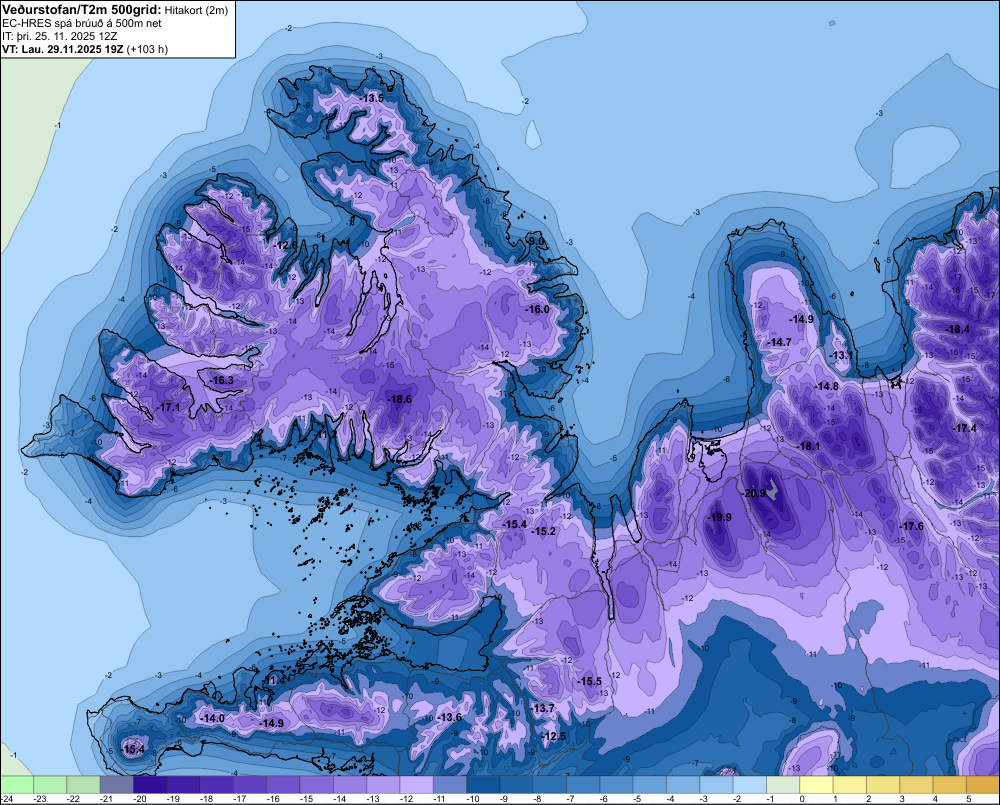This screenshot has height=805, width=1000.
Task: Click the -18.4 temperature label
Action: (x=958, y=329)
